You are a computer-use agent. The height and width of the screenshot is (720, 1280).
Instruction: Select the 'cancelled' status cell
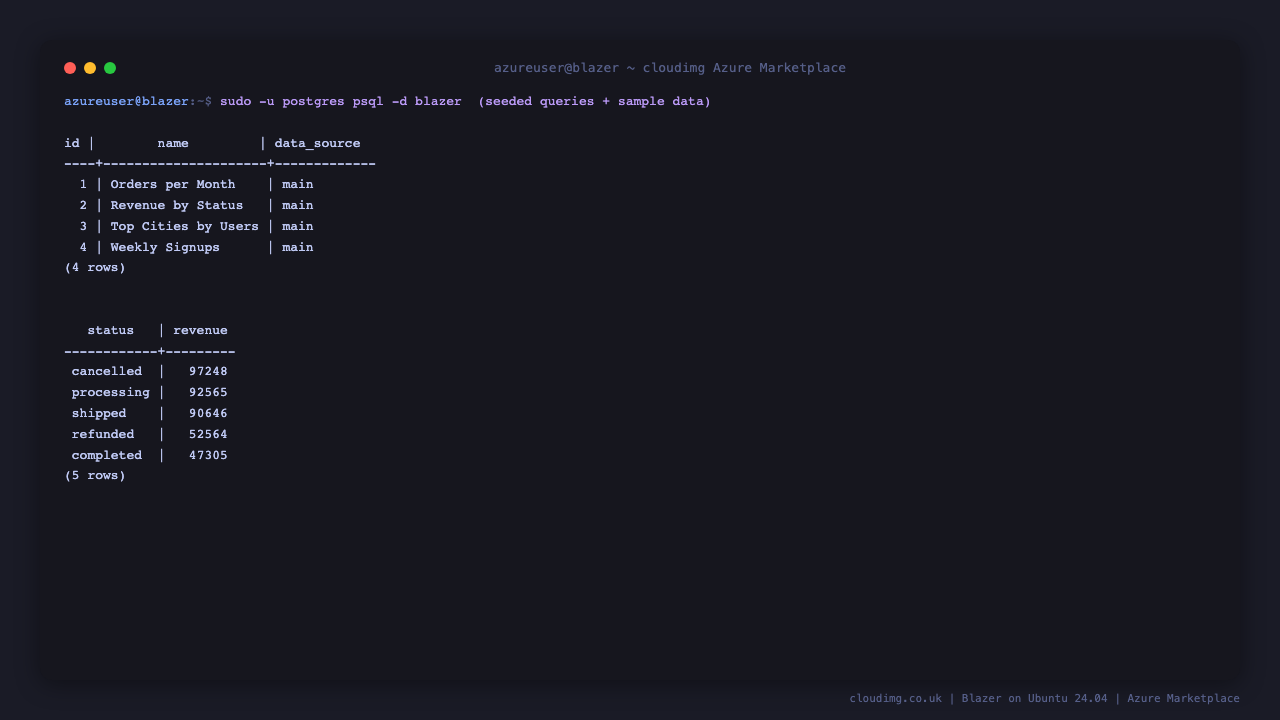[107, 371]
